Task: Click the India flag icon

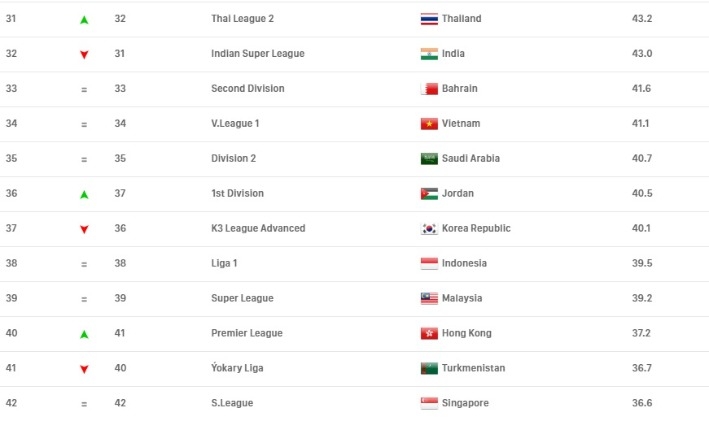Action: pos(429,54)
